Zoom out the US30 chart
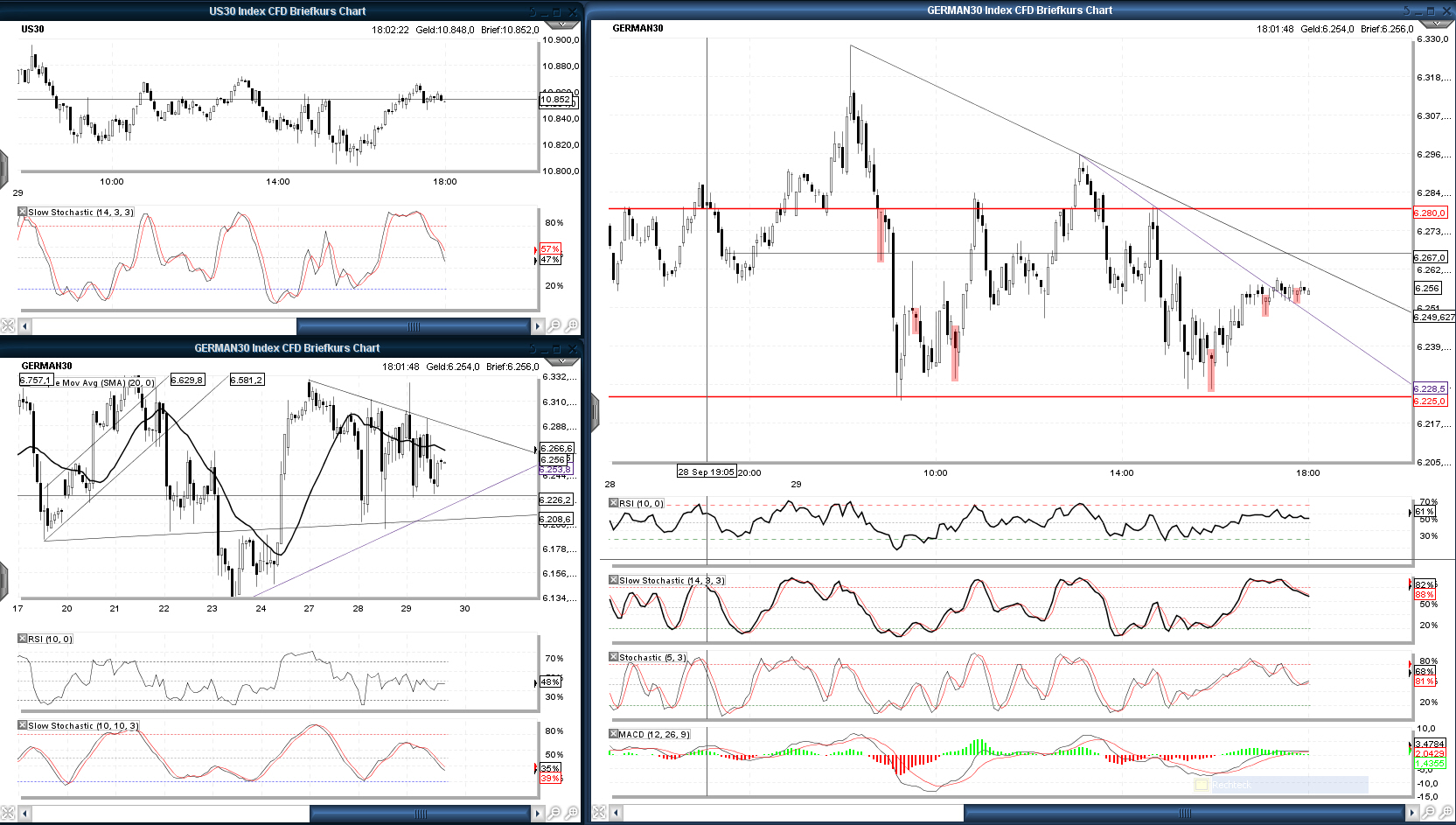The height and width of the screenshot is (825, 1456). (554, 326)
